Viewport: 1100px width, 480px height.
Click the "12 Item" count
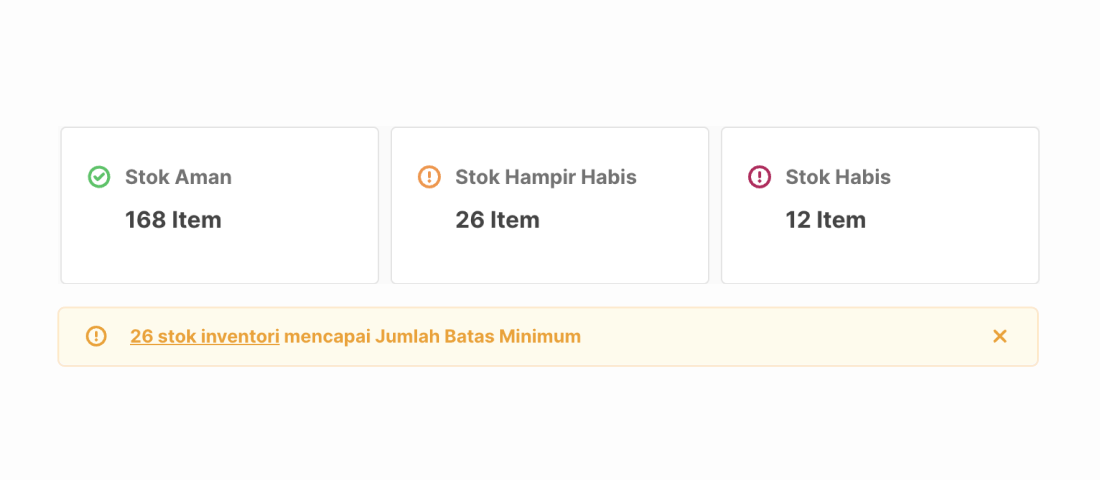tap(826, 220)
